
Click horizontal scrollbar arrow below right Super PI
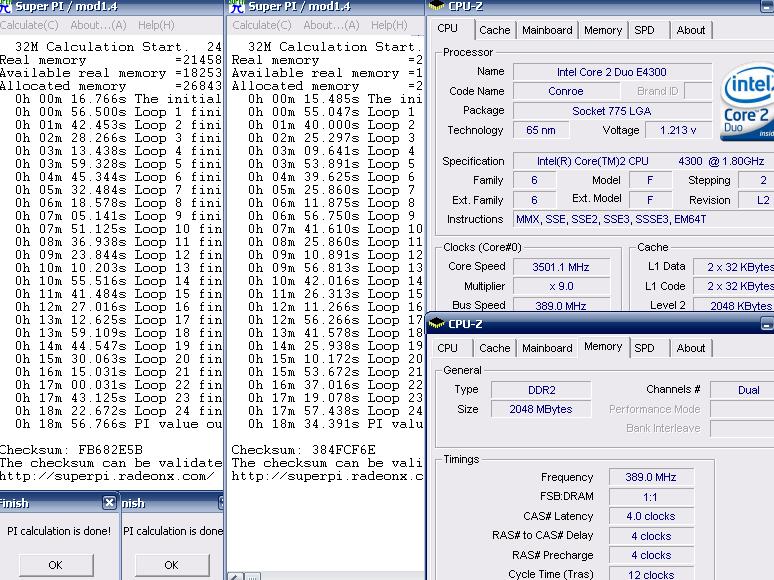click(x=236, y=576)
